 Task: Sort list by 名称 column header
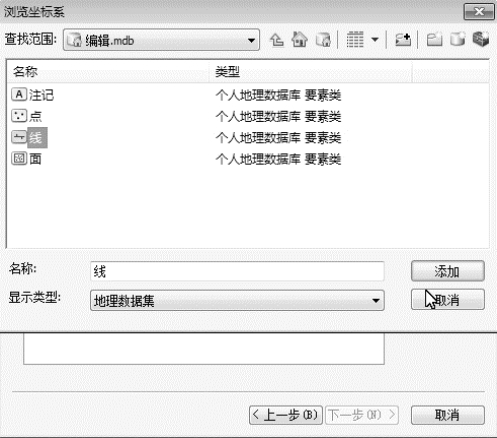107,72
